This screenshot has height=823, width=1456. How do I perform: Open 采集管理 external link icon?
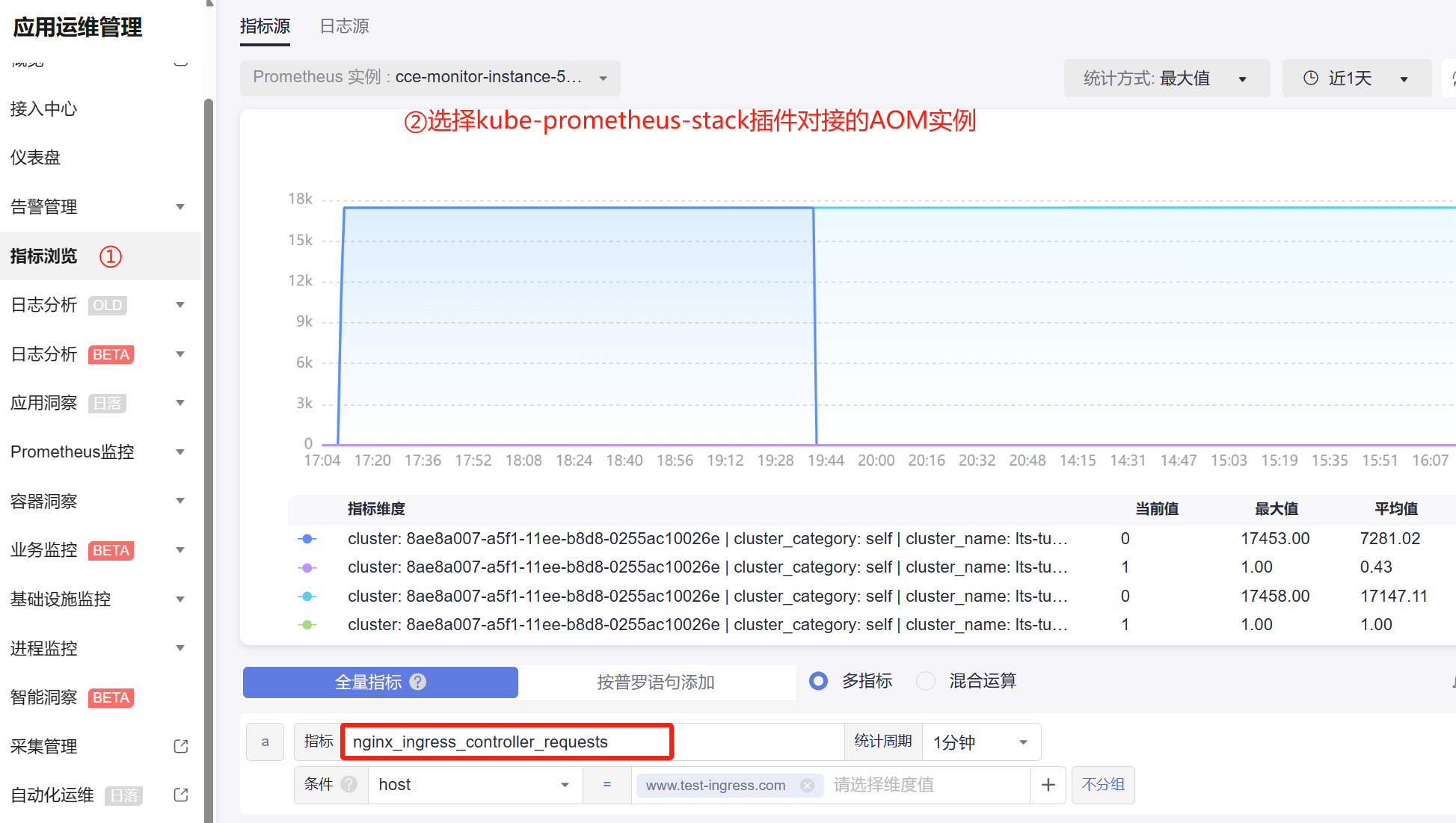pos(181,746)
